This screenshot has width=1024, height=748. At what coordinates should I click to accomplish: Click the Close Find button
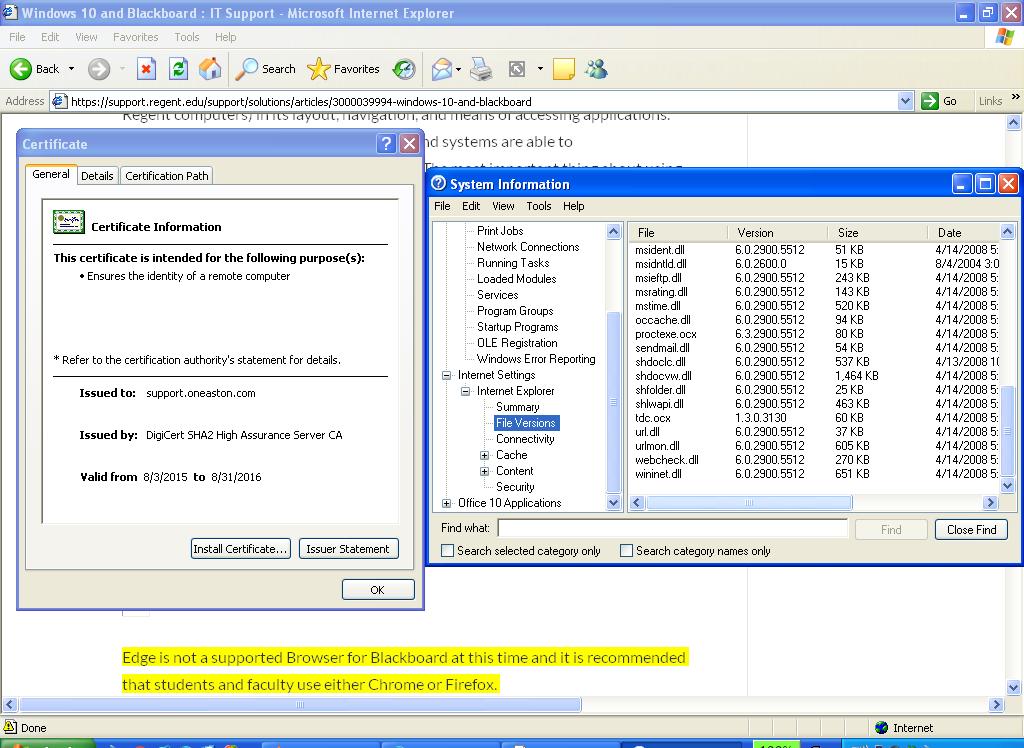tap(971, 530)
